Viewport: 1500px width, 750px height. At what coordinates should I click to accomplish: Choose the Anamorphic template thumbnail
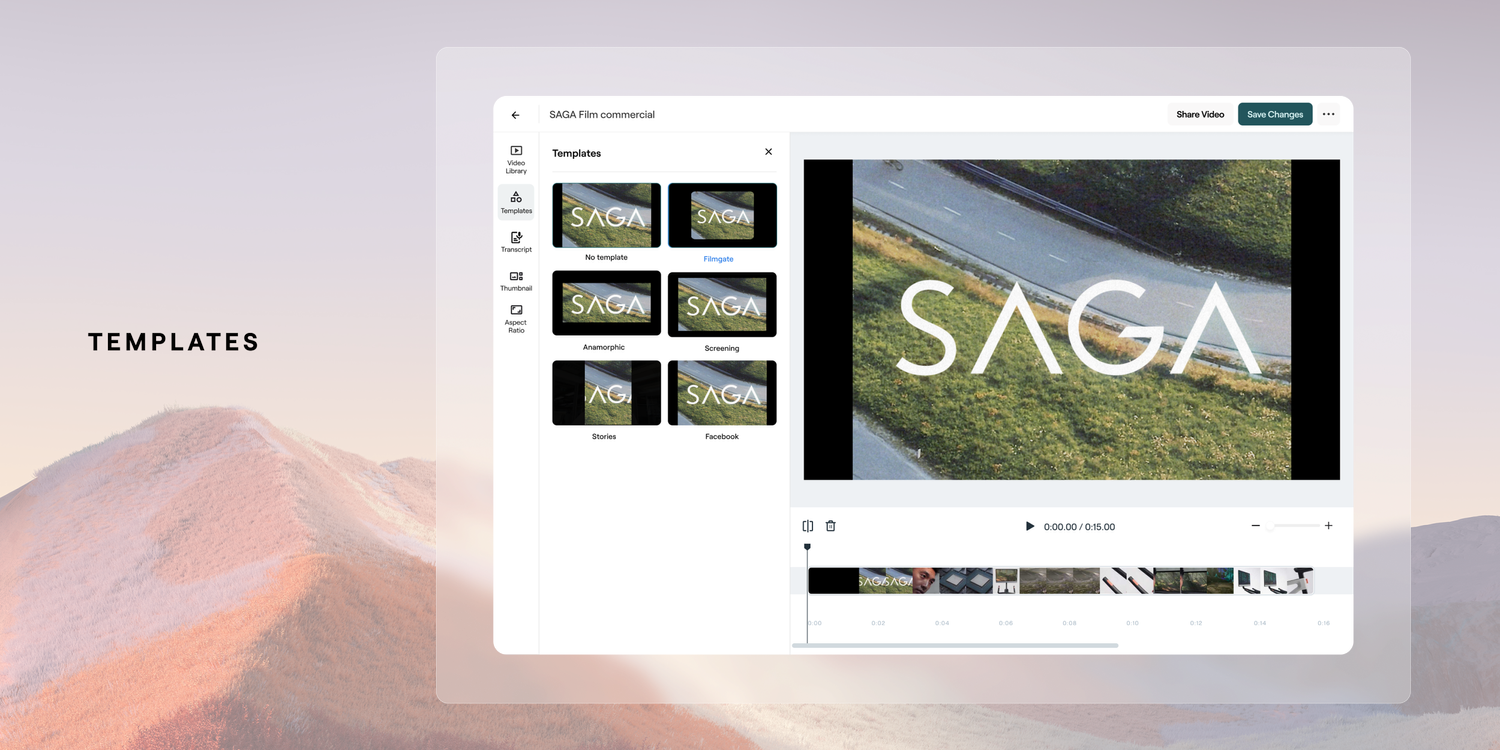(x=606, y=303)
